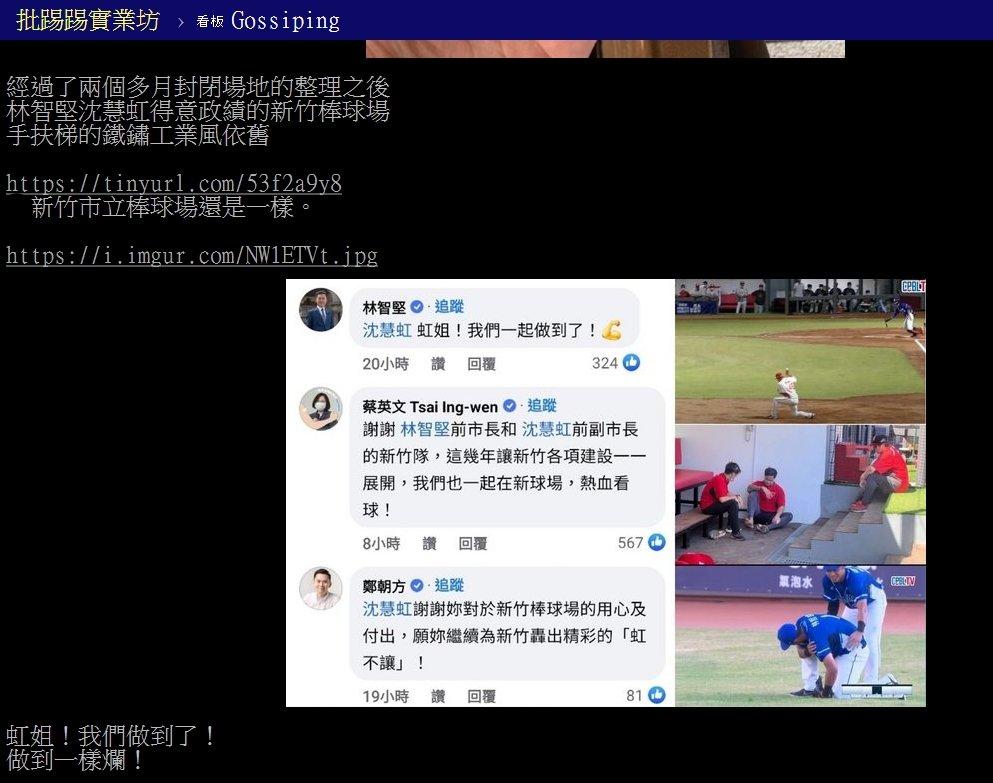
Task: Click the line 虹姐！我們做到了！
Action: click(x=111, y=736)
